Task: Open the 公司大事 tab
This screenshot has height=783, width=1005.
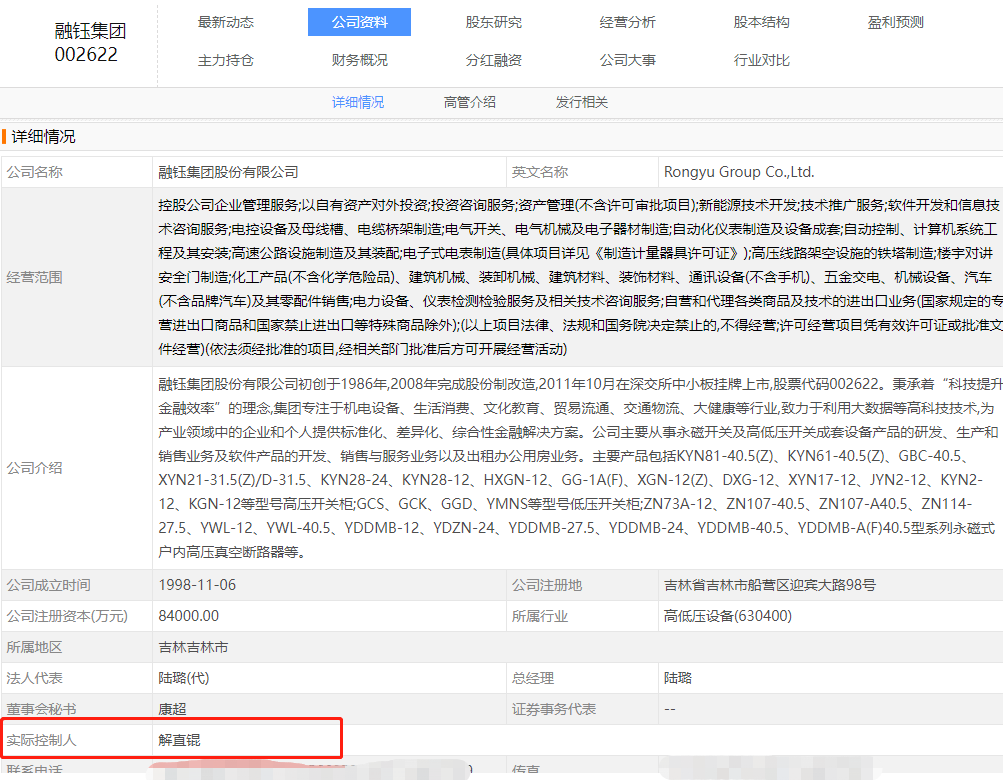Action: [627, 60]
